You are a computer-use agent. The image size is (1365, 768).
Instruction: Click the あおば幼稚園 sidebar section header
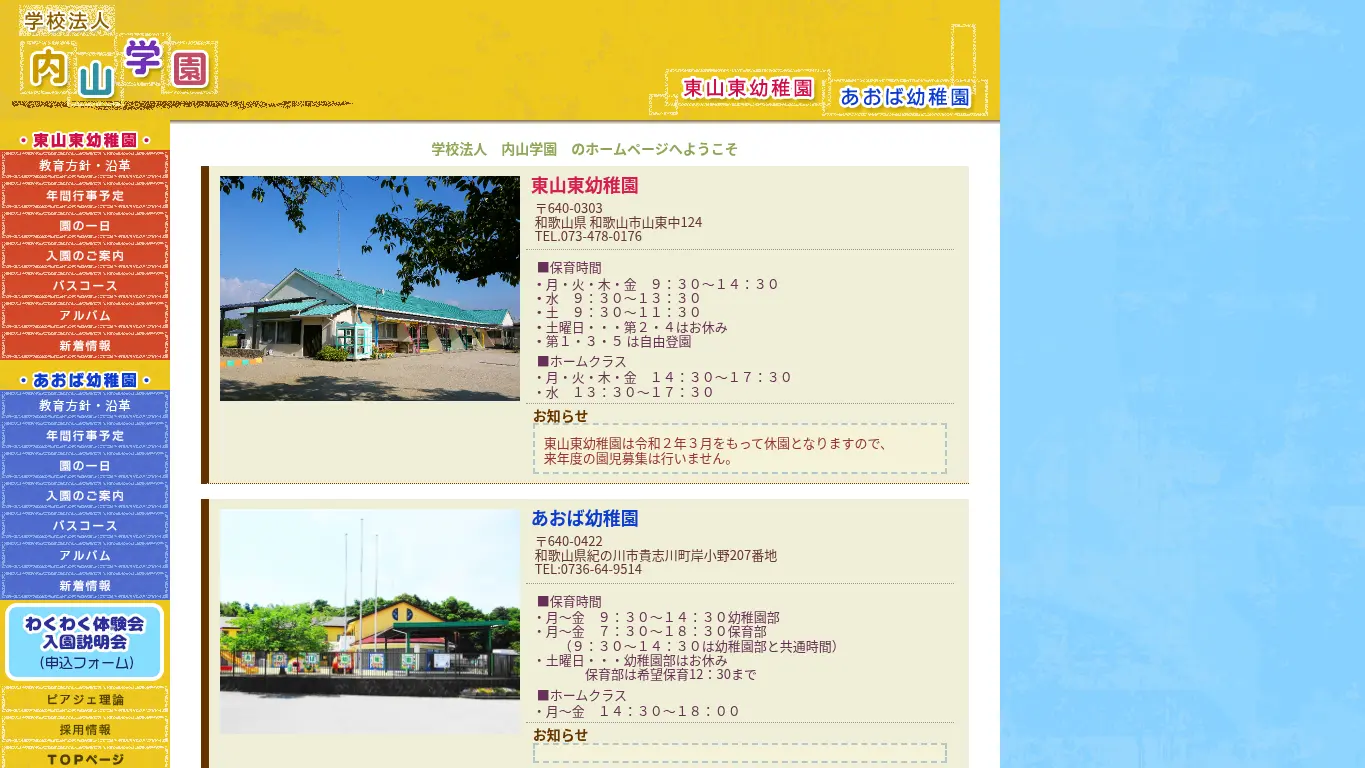coord(85,380)
